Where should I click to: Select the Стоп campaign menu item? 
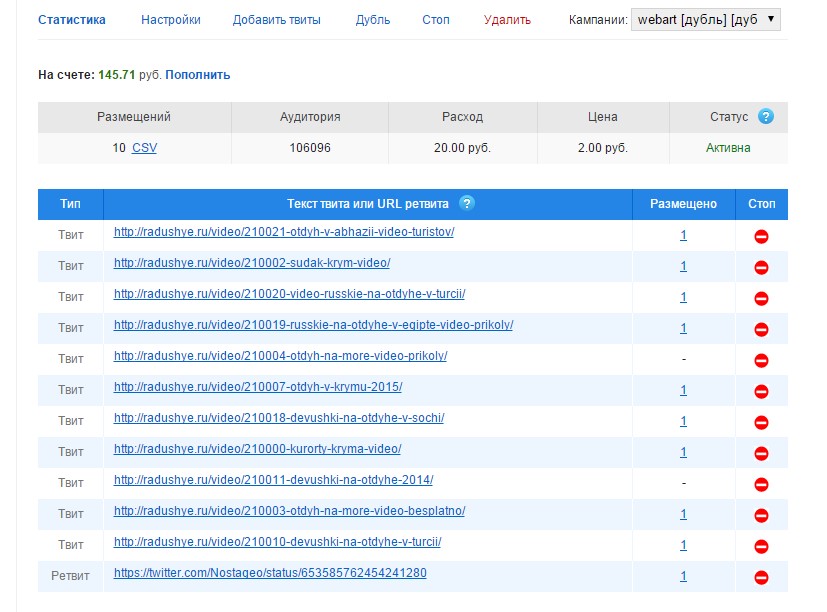pos(436,20)
